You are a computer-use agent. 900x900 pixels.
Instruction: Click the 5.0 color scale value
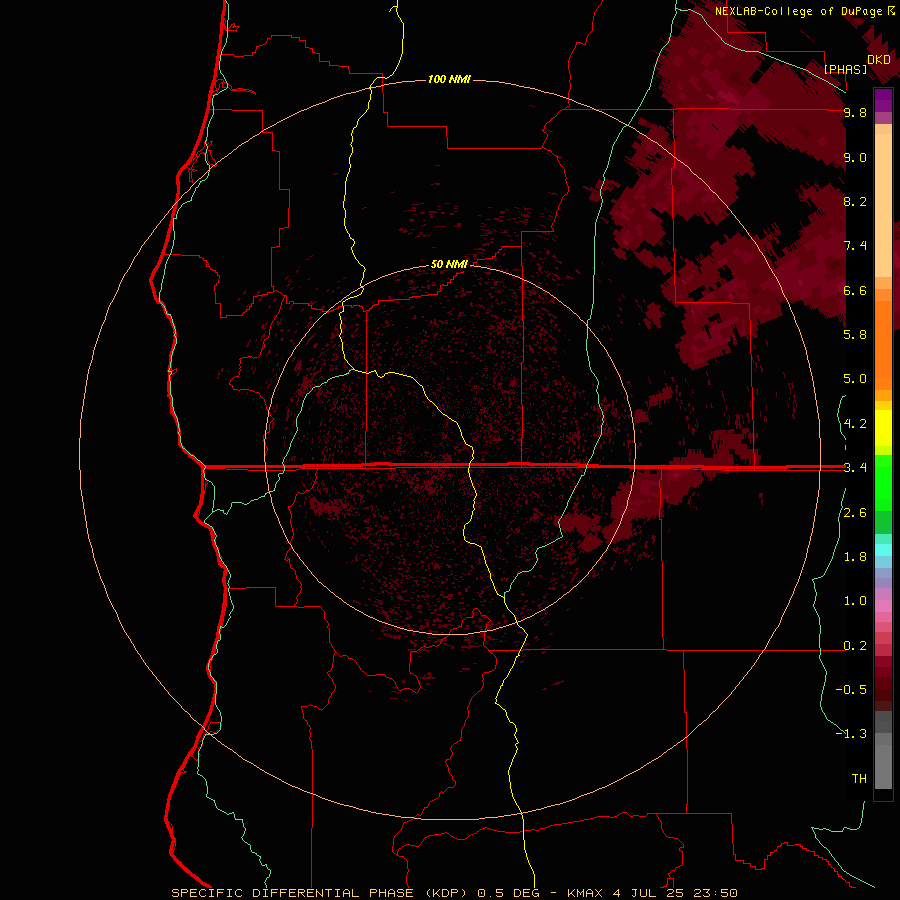click(x=855, y=379)
